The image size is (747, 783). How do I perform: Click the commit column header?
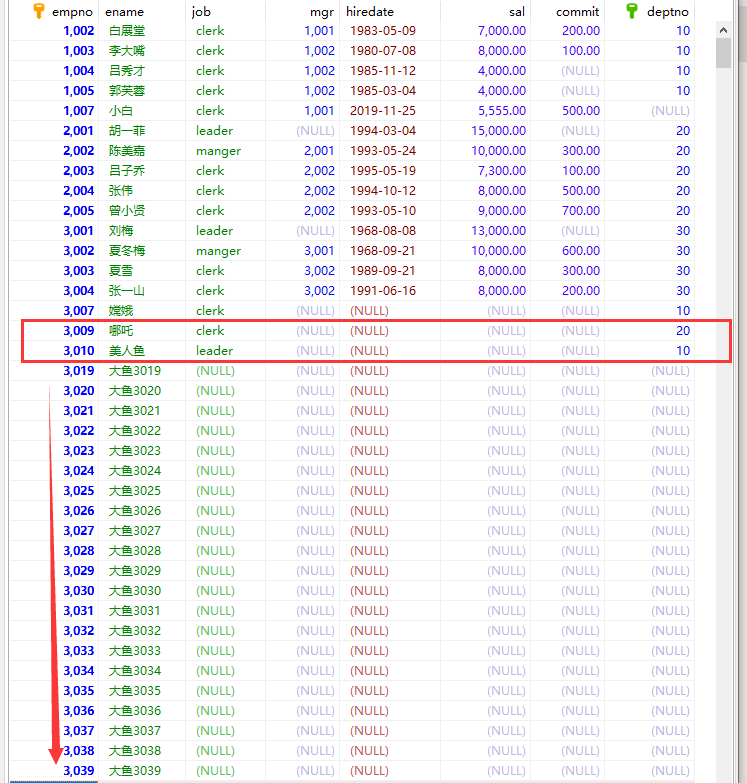click(x=567, y=11)
